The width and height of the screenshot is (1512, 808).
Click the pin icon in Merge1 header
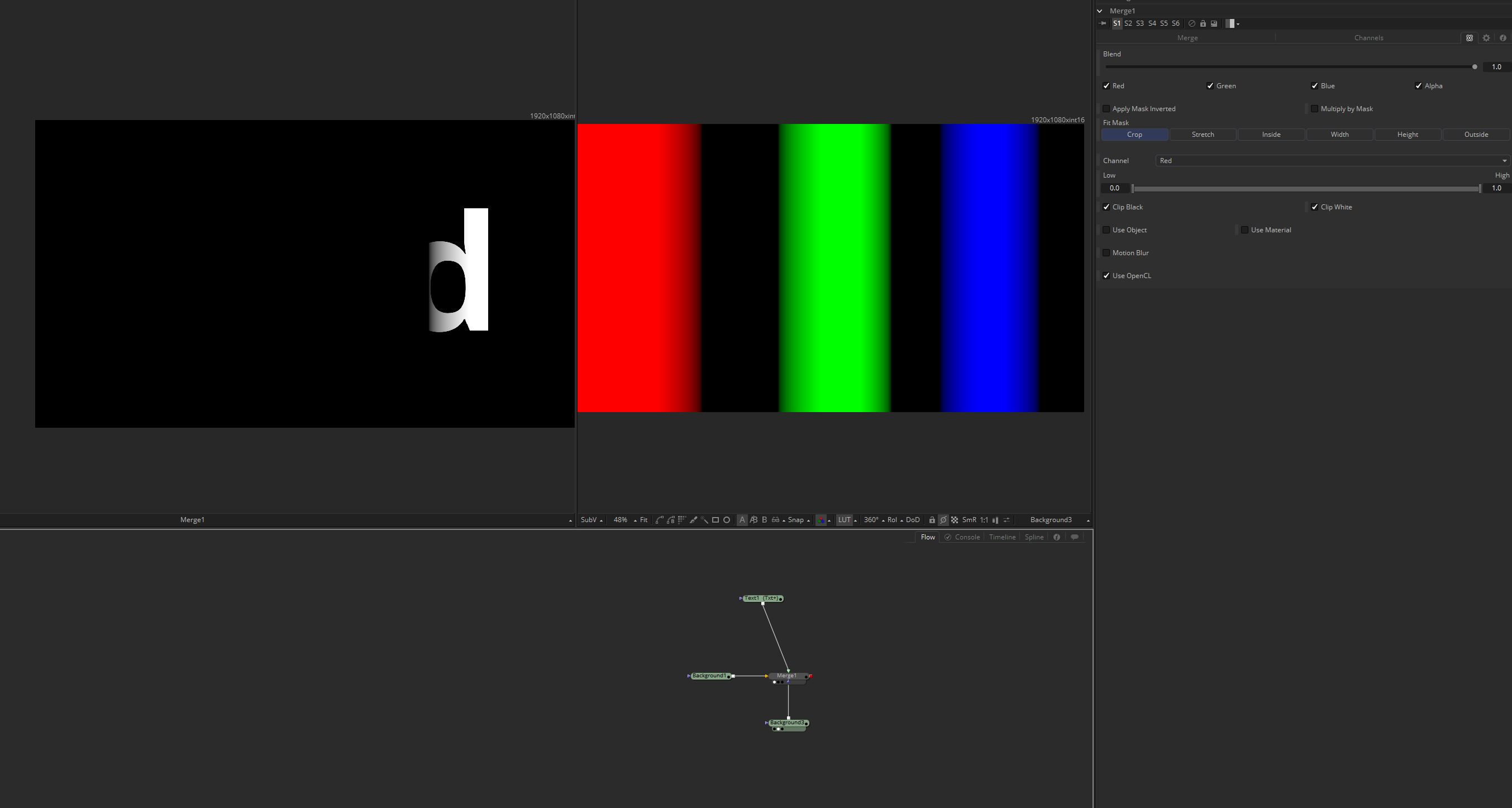coord(1101,23)
